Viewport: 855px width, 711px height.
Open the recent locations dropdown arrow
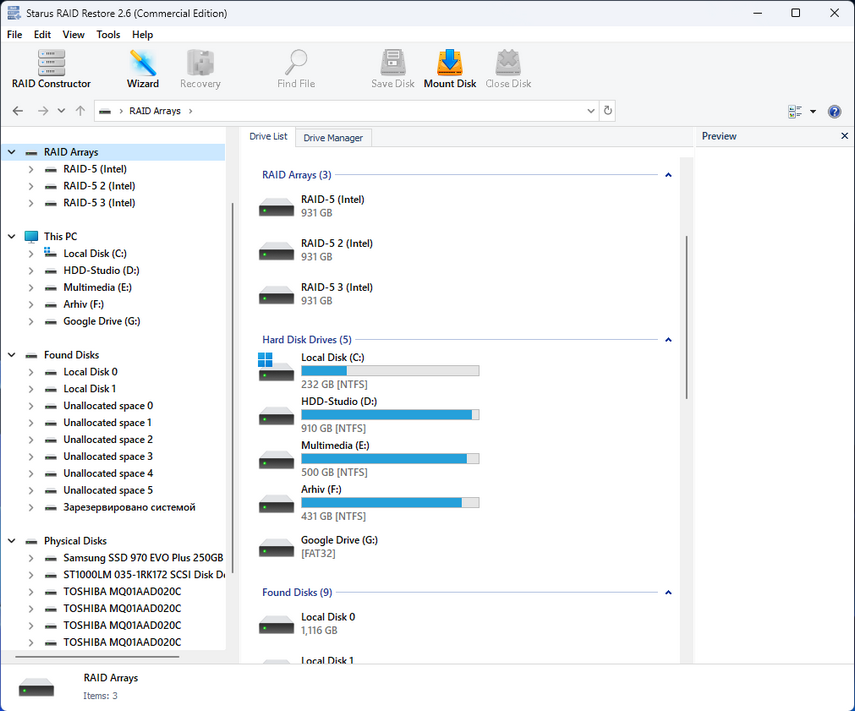61,111
